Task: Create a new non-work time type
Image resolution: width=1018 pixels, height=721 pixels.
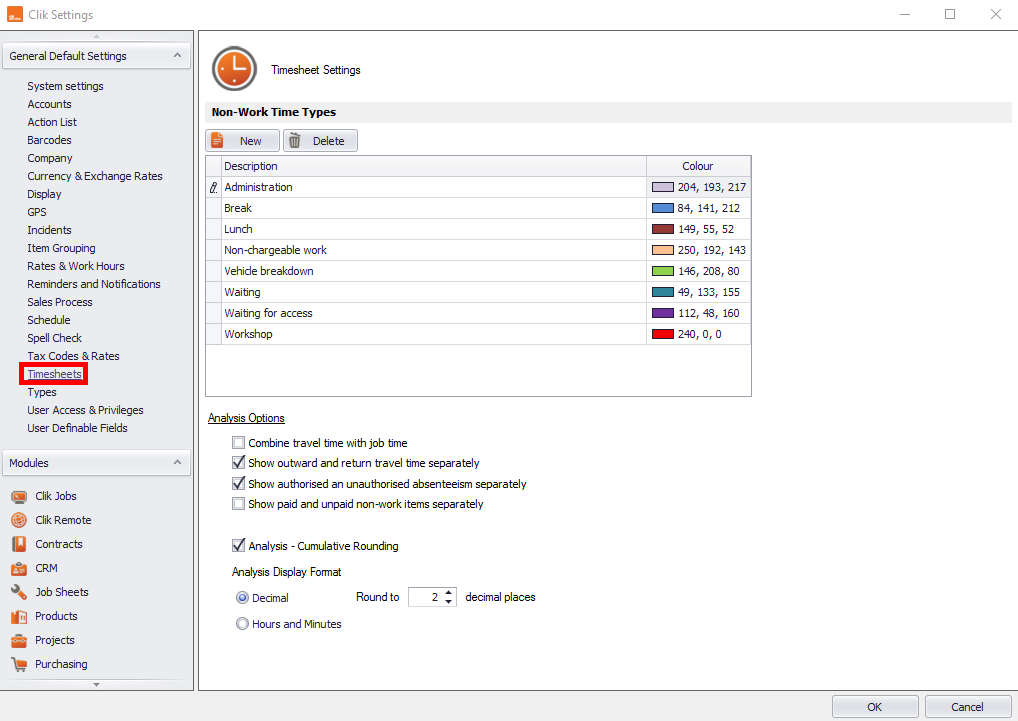Action: tap(242, 140)
